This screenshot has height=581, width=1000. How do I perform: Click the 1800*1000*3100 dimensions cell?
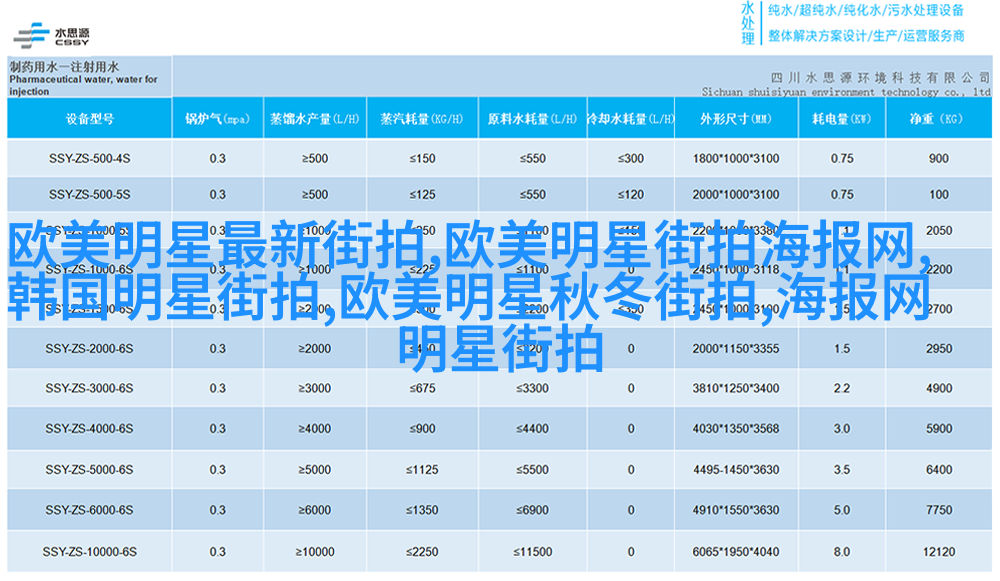click(735, 158)
